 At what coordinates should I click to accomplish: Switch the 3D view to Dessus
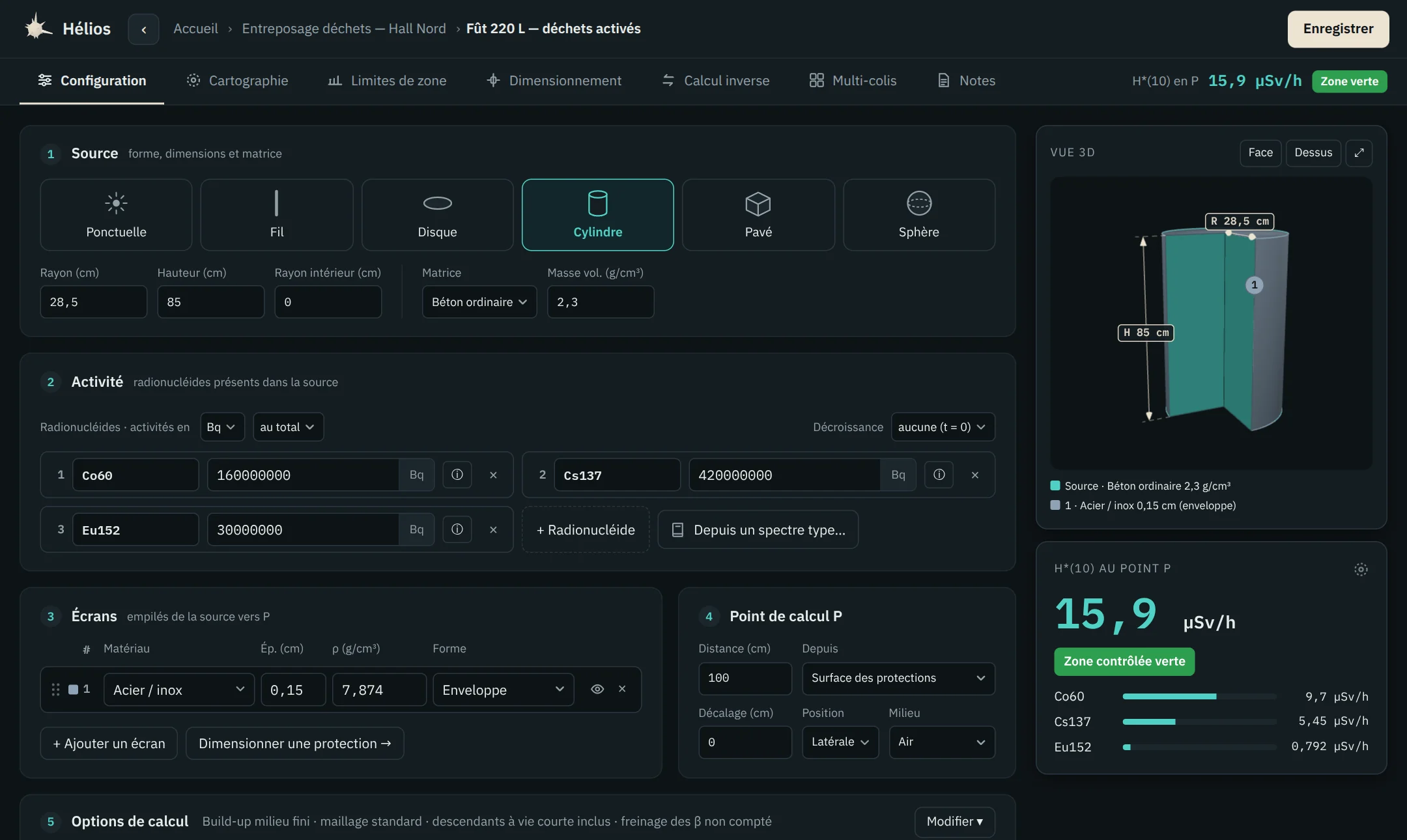(x=1313, y=153)
